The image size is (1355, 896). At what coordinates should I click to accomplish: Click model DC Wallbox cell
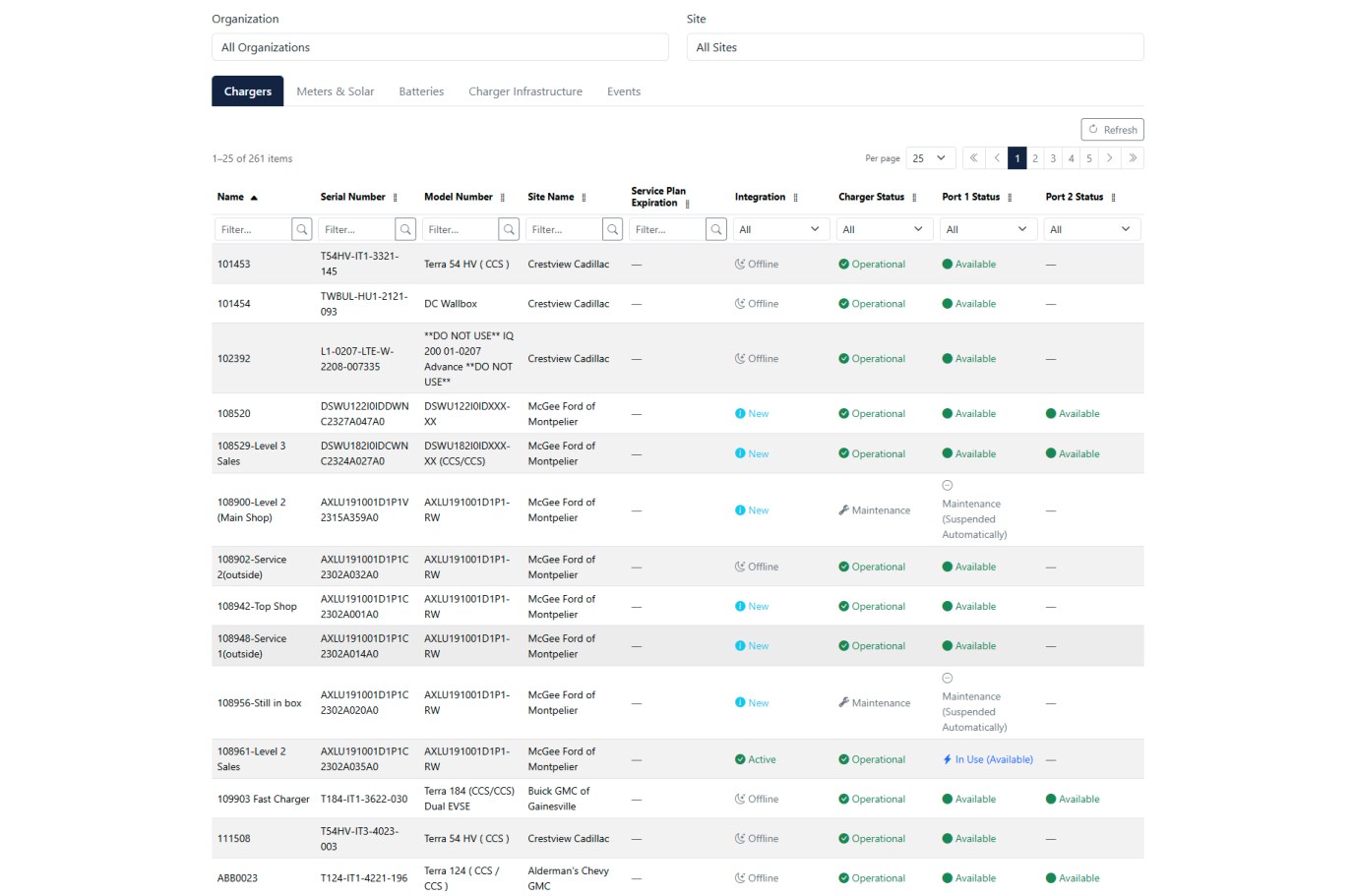coord(451,304)
